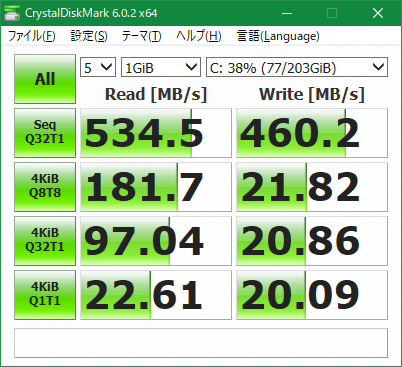Open the ファイル(F) menu
This screenshot has height=367, width=402.
pos(32,36)
